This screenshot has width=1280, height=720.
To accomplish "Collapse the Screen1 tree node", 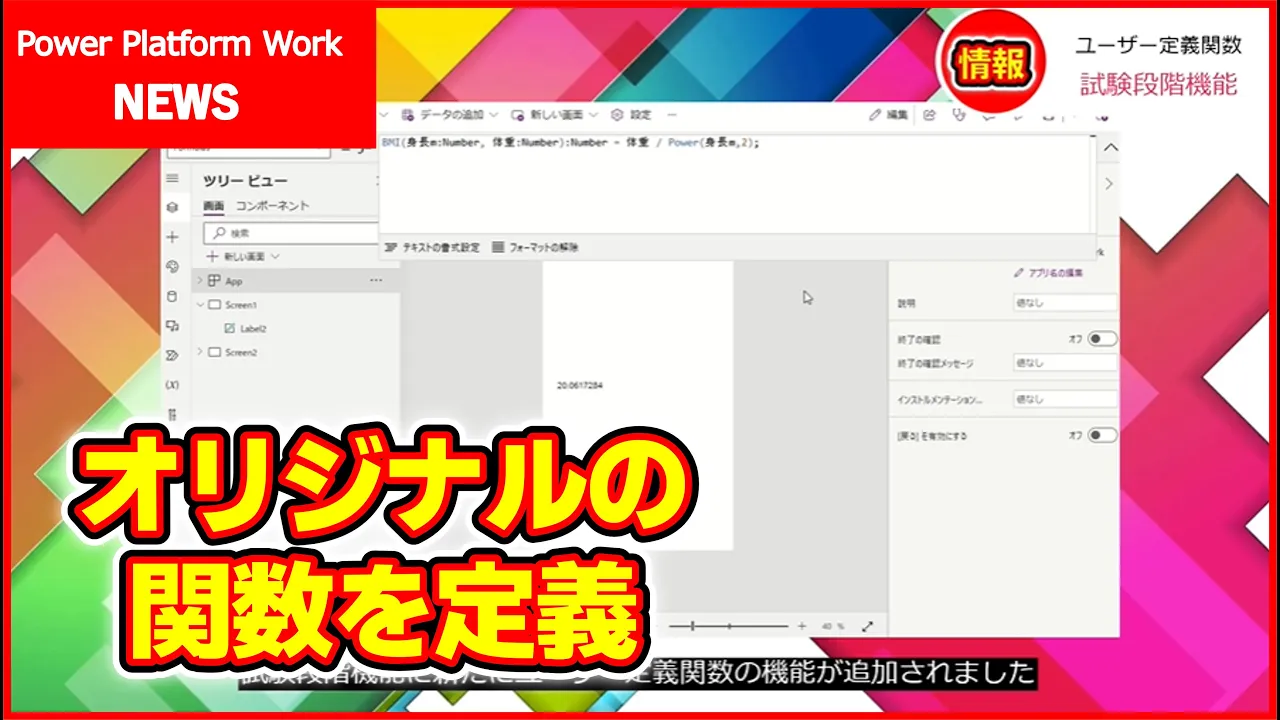I will tap(200, 305).
